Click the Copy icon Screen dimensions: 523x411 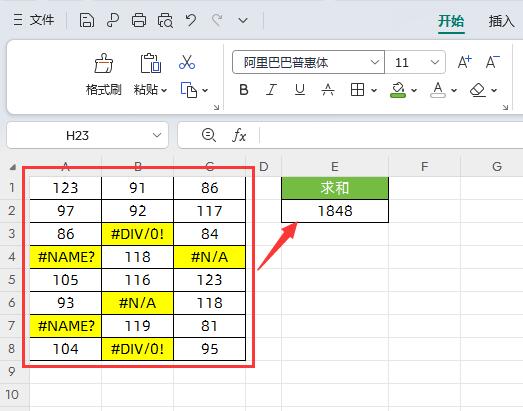pyautogui.click(x=189, y=90)
